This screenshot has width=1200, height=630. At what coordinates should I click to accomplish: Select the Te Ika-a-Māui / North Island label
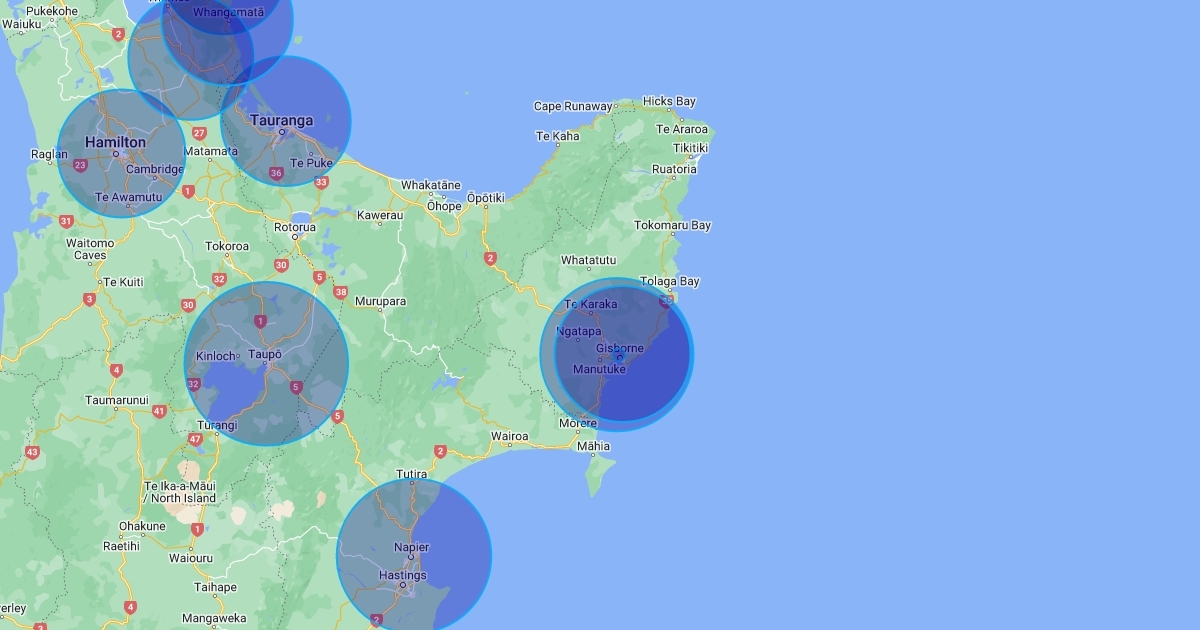pyautogui.click(x=179, y=492)
